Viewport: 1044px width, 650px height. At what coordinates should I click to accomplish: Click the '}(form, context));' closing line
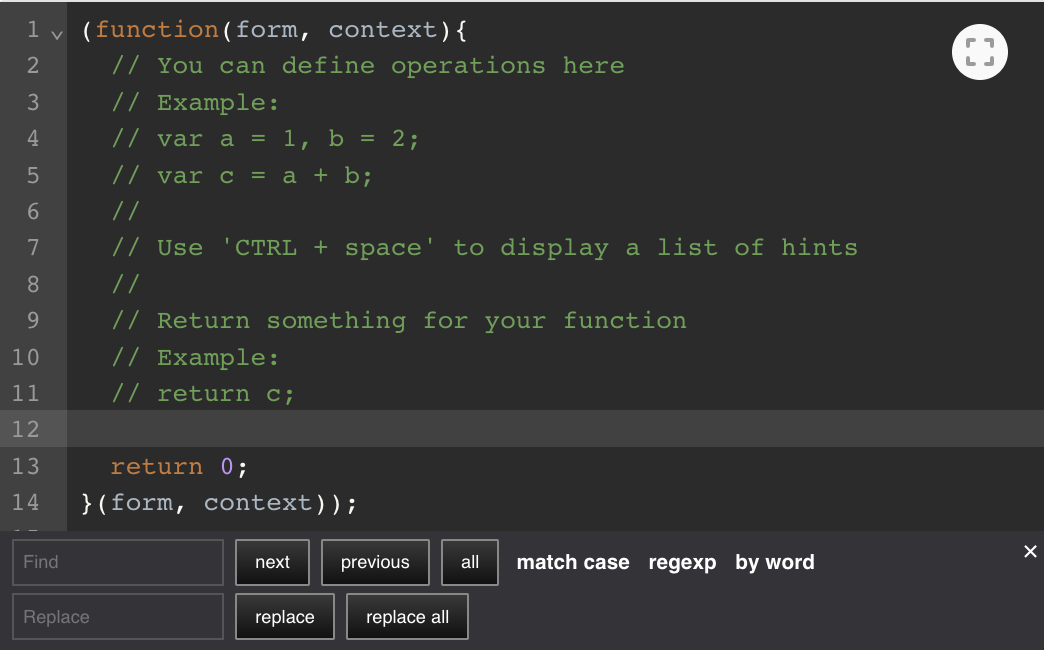pyautogui.click(x=219, y=503)
